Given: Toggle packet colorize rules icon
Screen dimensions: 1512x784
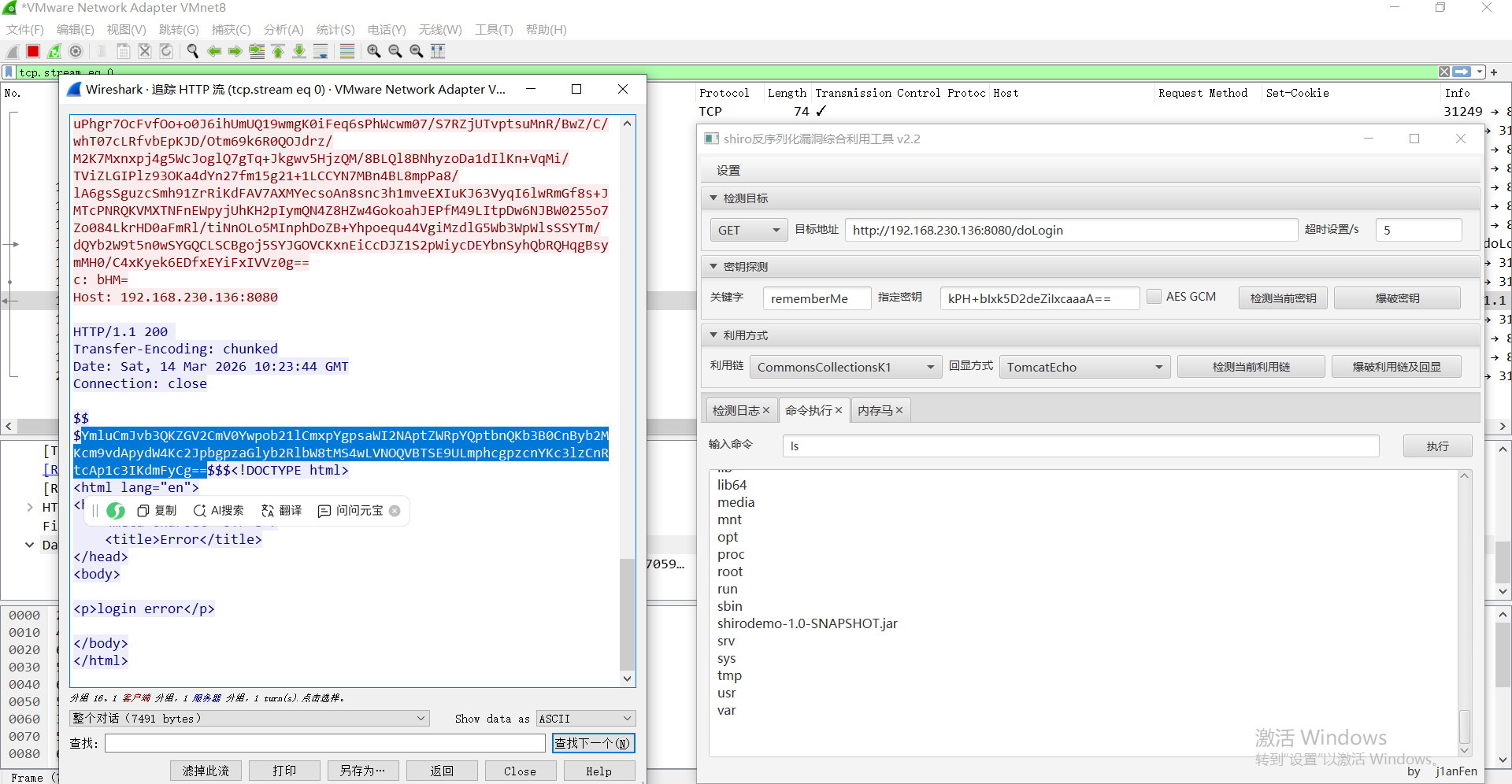Looking at the screenshot, I should coord(347,51).
